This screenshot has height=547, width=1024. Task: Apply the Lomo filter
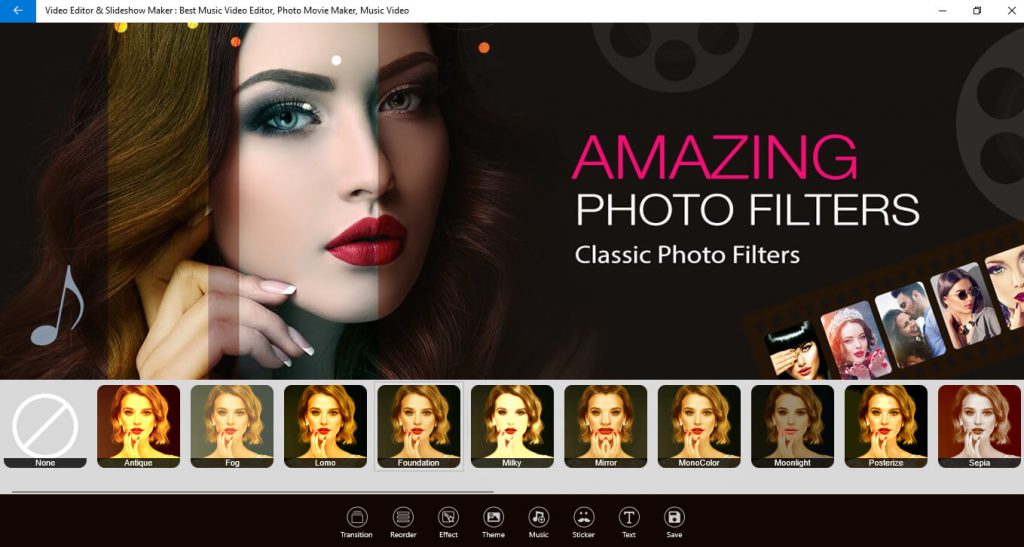[x=325, y=426]
